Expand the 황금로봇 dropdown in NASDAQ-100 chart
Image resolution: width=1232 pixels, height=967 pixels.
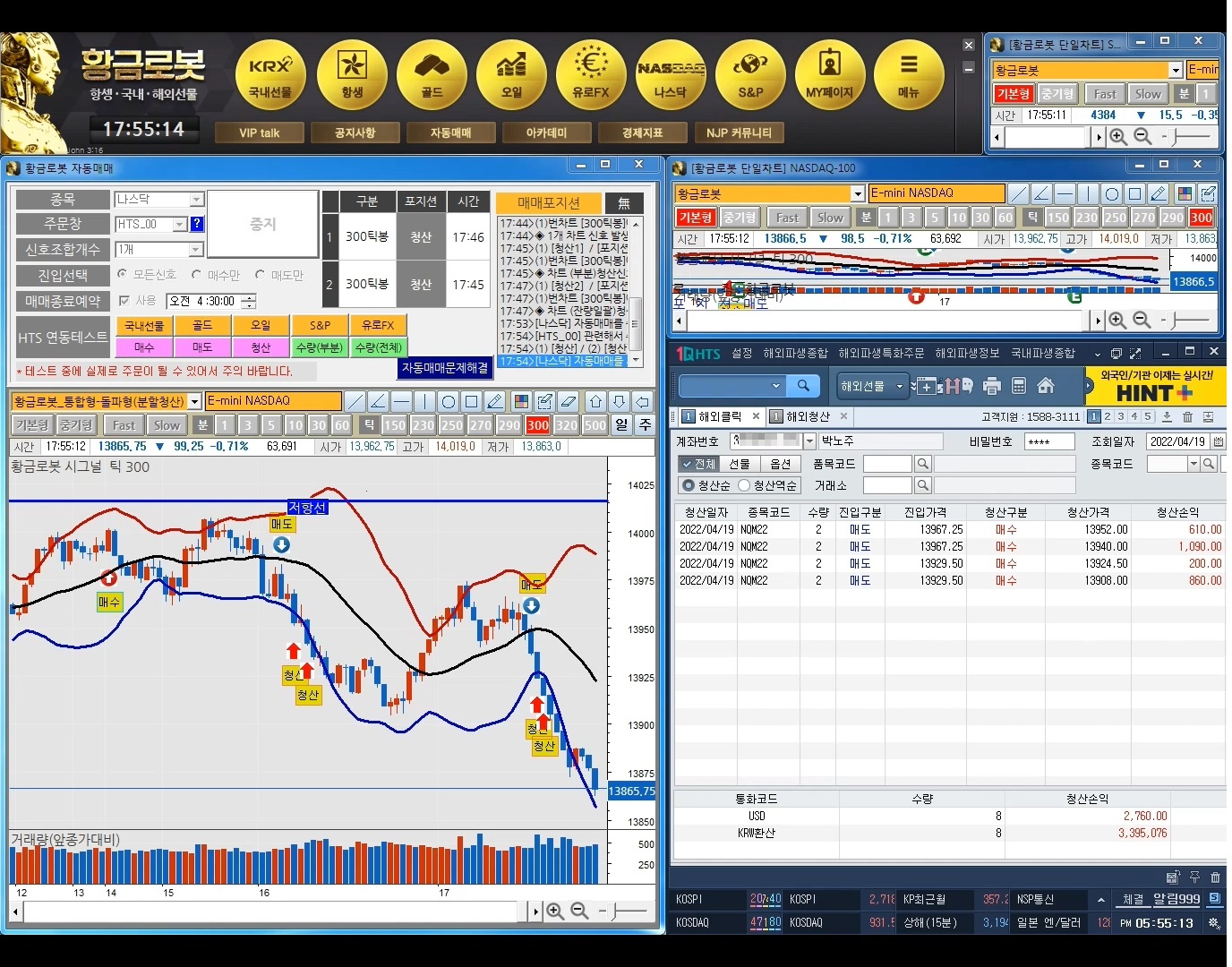point(857,193)
